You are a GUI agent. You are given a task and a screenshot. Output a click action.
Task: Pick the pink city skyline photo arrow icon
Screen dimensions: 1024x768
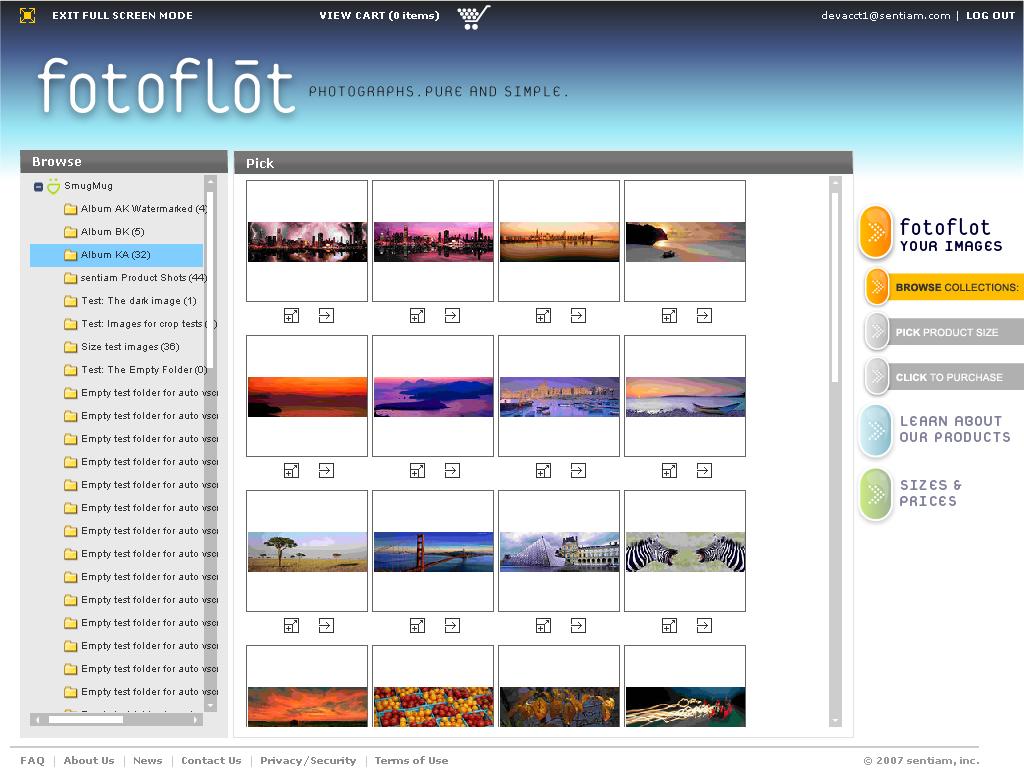tap(452, 316)
